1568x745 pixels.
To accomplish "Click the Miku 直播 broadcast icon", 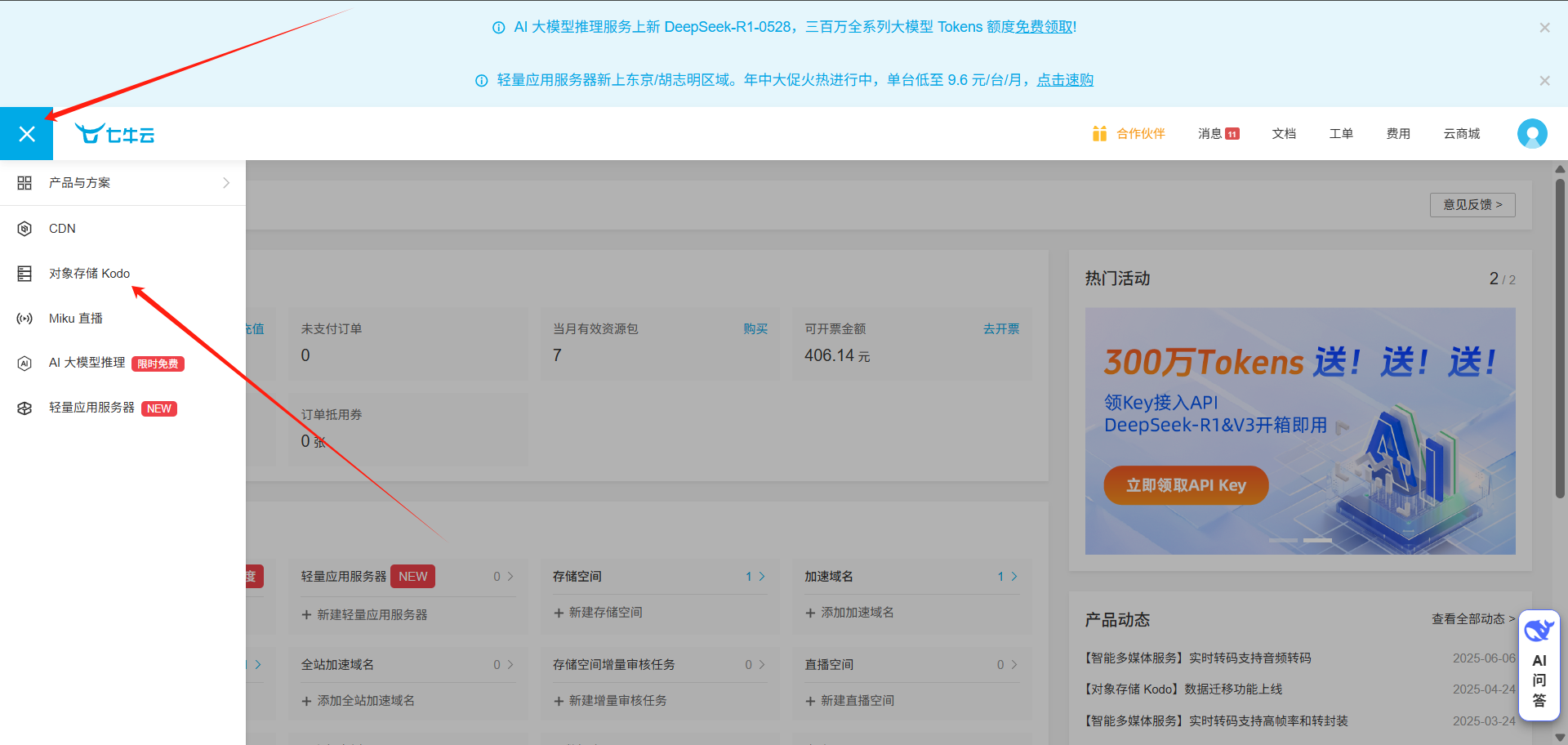I will click(24, 319).
